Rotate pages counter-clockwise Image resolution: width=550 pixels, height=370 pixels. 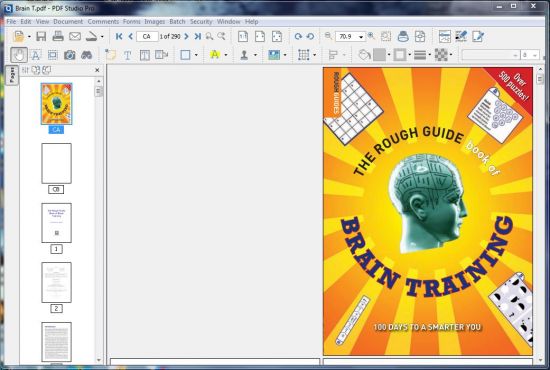click(x=310, y=36)
